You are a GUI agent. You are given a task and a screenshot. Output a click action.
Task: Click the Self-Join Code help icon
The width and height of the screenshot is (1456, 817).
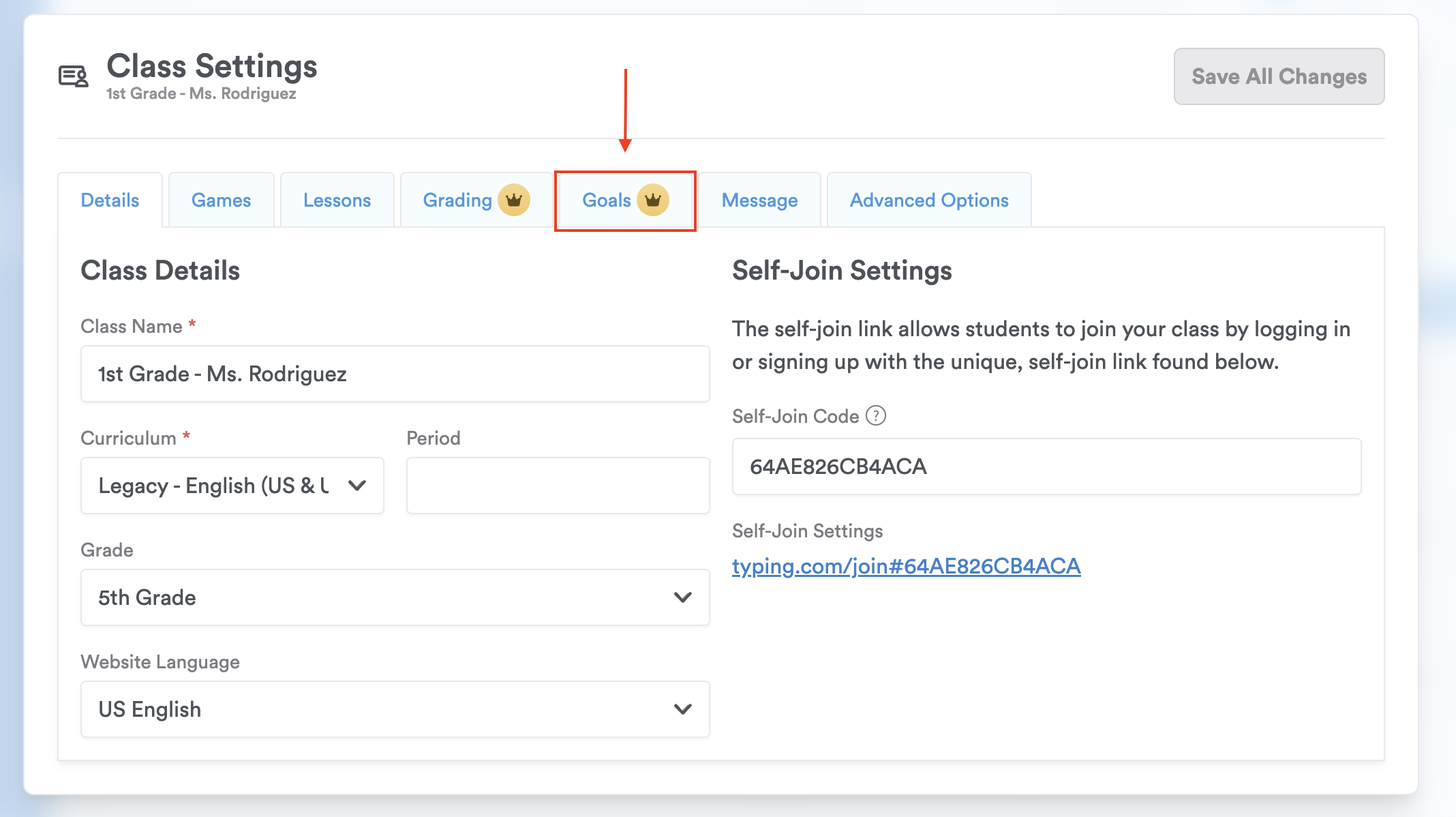point(876,415)
